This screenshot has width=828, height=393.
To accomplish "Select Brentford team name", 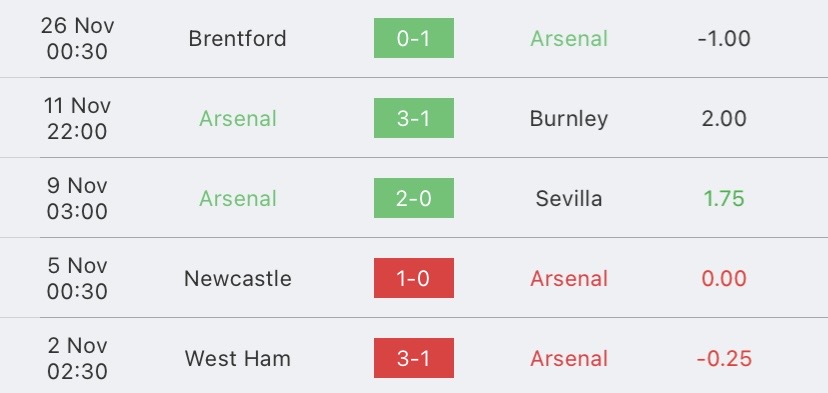I will click(x=238, y=39).
